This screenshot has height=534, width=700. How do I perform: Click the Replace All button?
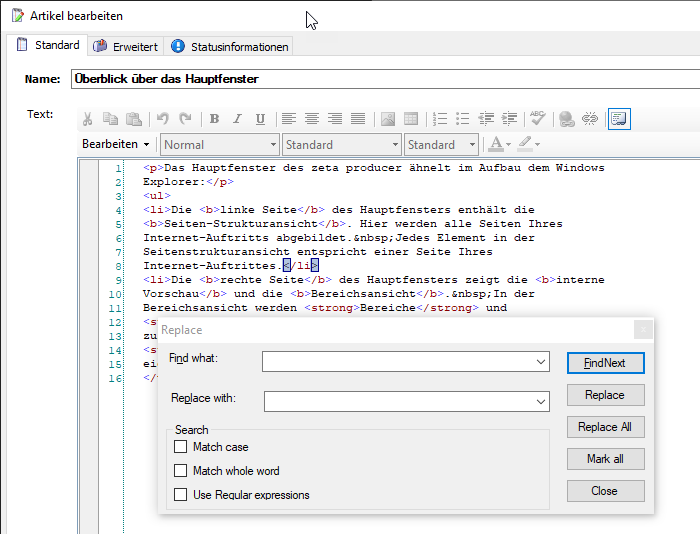coord(605,427)
